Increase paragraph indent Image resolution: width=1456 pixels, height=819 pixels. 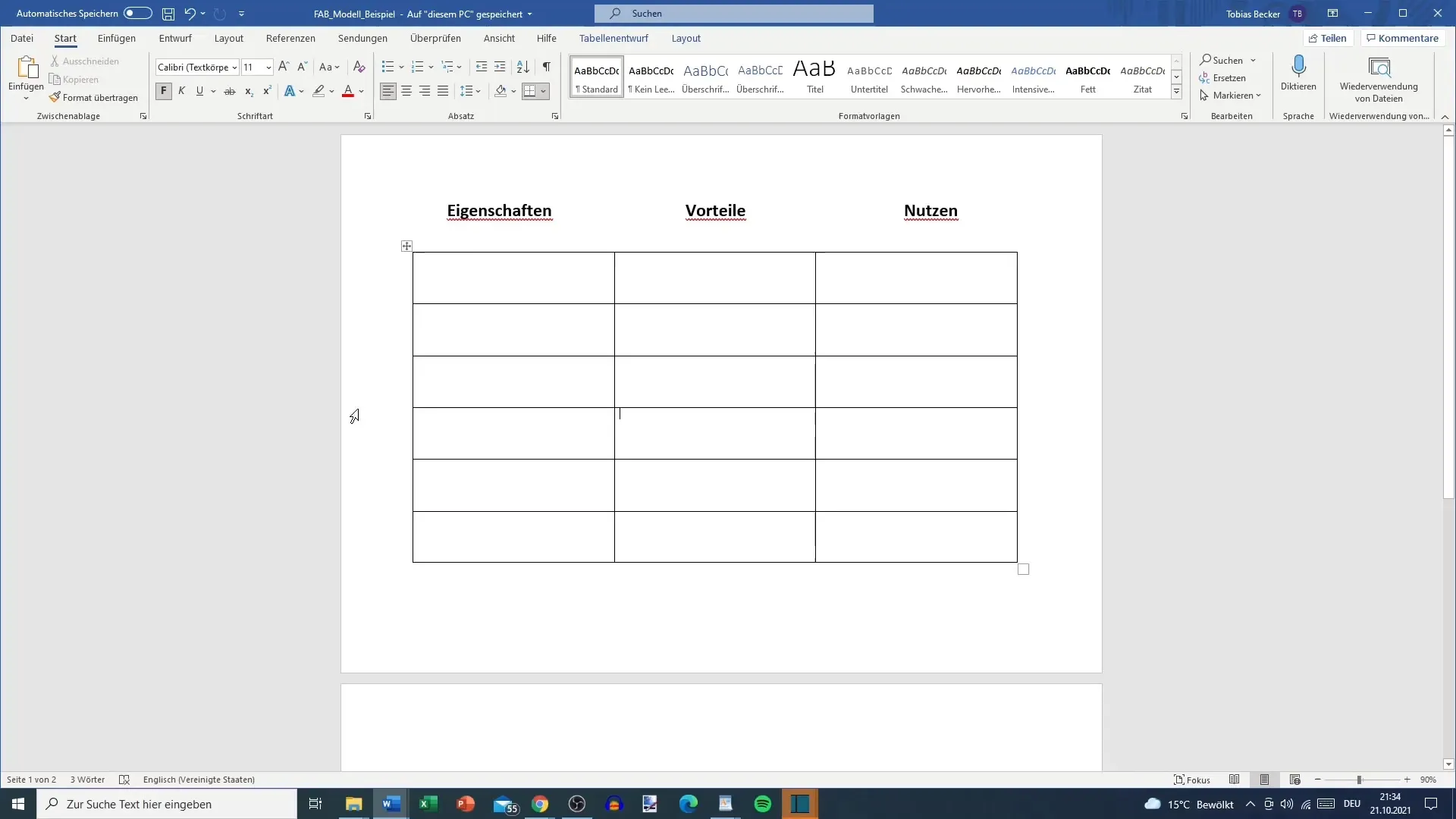click(x=500, y=67)
